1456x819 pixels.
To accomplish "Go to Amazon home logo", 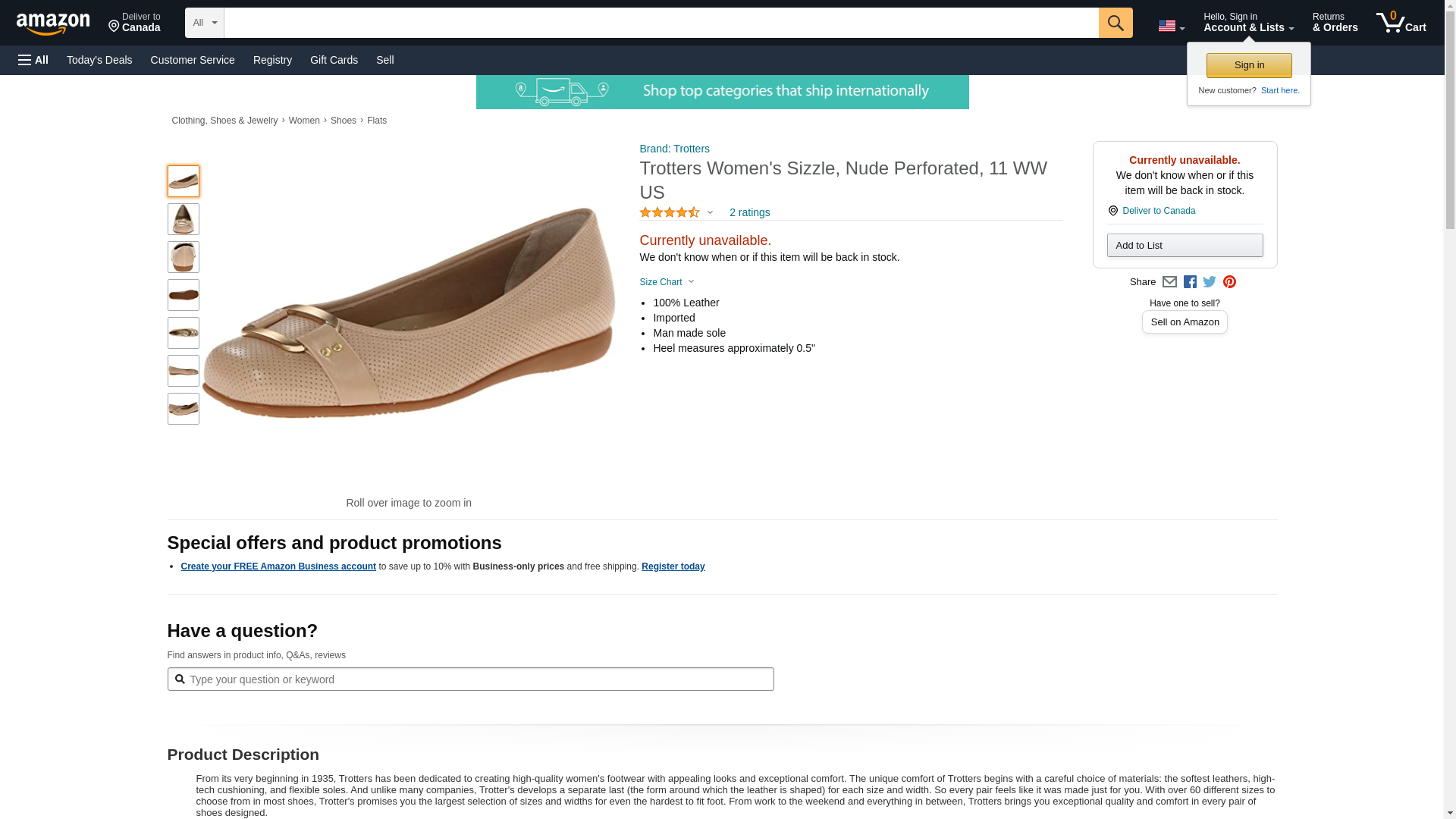I will [53, 24].
